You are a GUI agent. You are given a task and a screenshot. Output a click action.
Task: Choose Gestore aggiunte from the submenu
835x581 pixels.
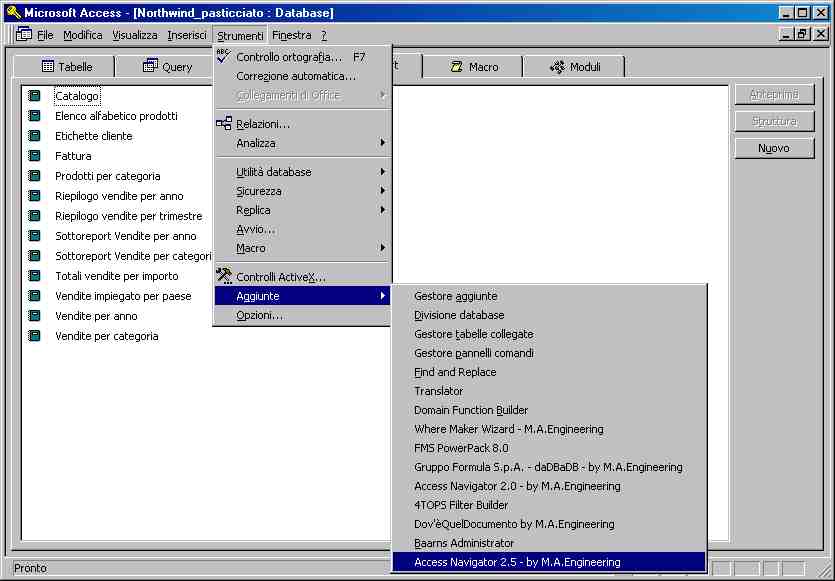456,296
